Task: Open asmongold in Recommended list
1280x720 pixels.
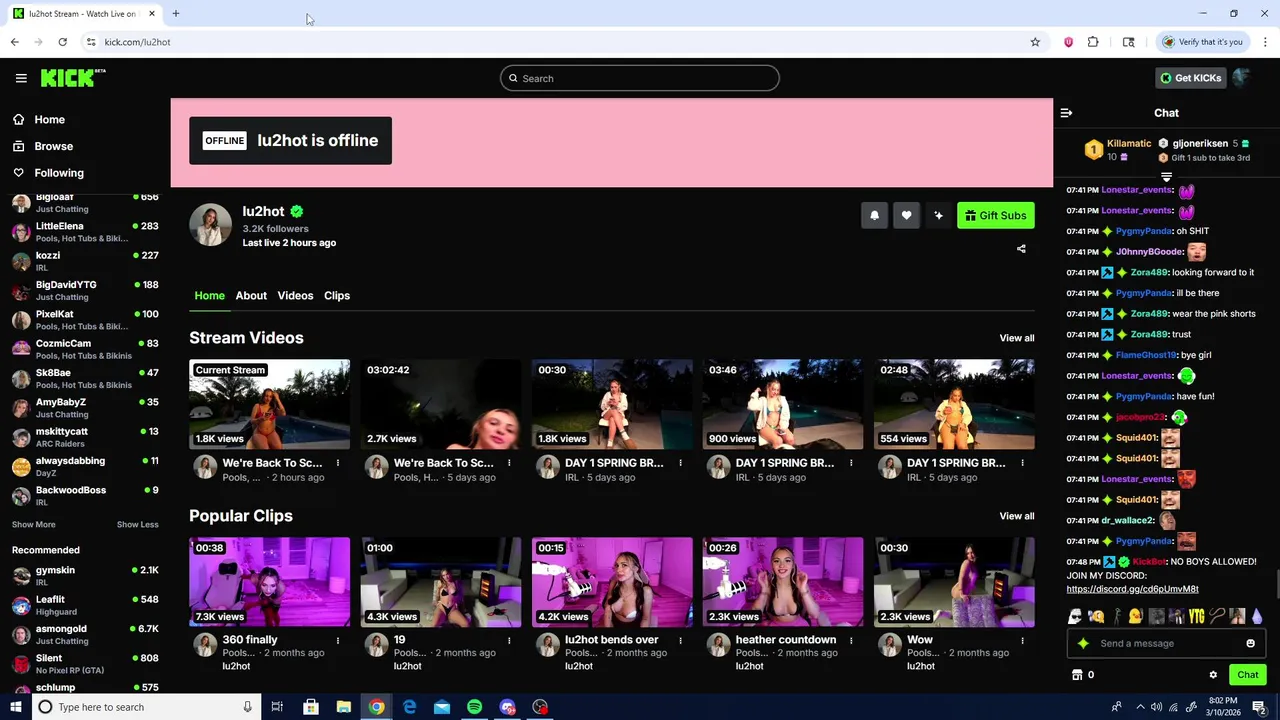Action: click(85, 635)
